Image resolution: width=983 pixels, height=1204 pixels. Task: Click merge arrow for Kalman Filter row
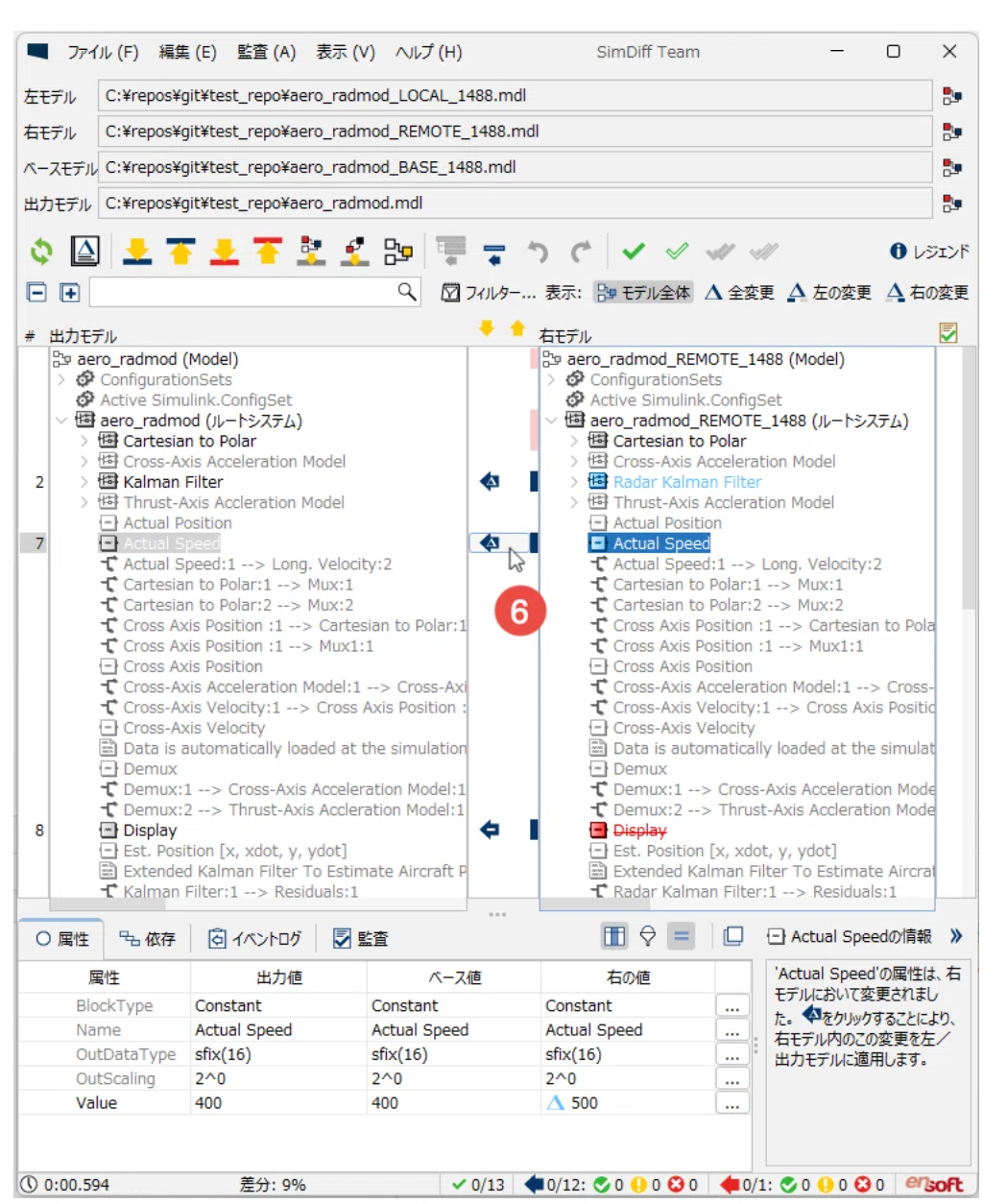tap(490, 482)
